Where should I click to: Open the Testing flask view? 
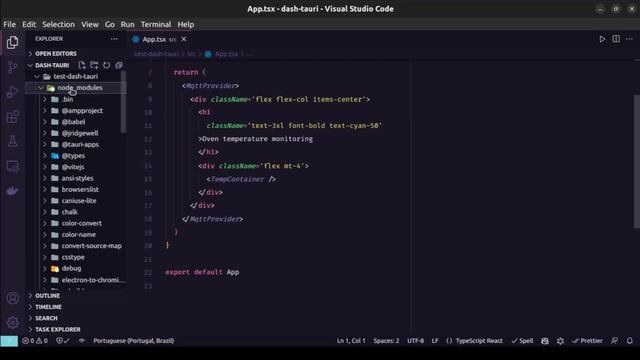(x=13, y=141)
